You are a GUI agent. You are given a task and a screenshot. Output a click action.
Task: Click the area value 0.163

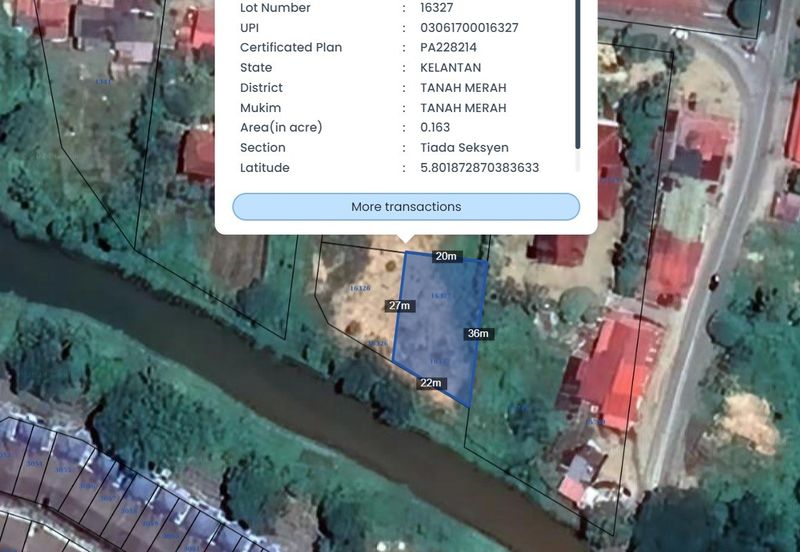click(435, 128)
